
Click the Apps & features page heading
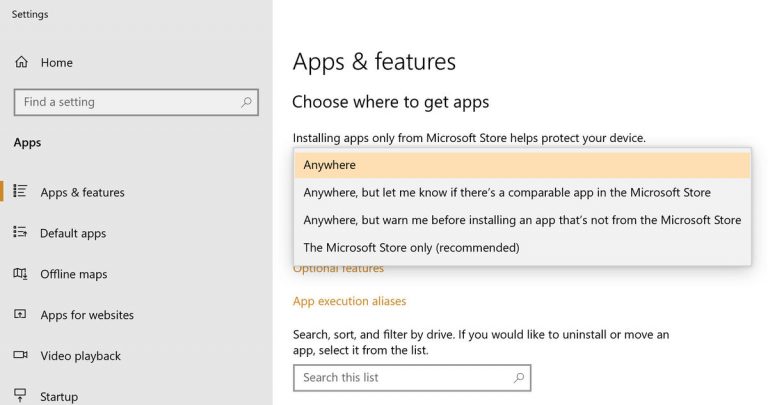(374, 62)
